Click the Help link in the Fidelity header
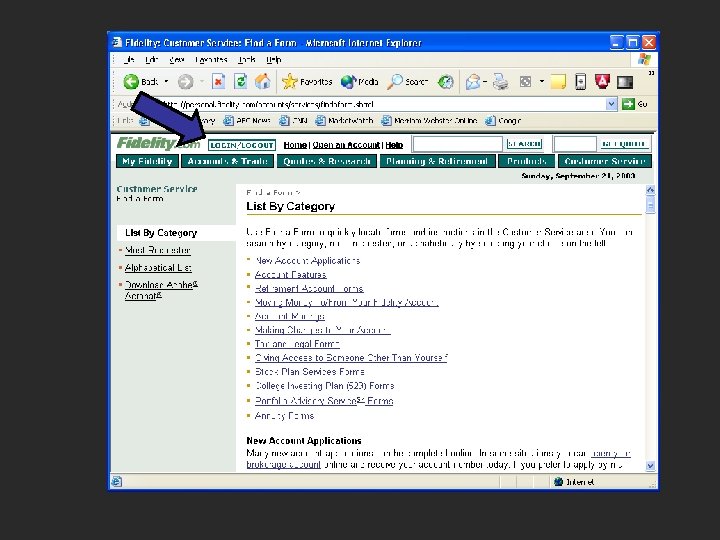This screenshot has width=720, height=540. (x=394, y=145)
